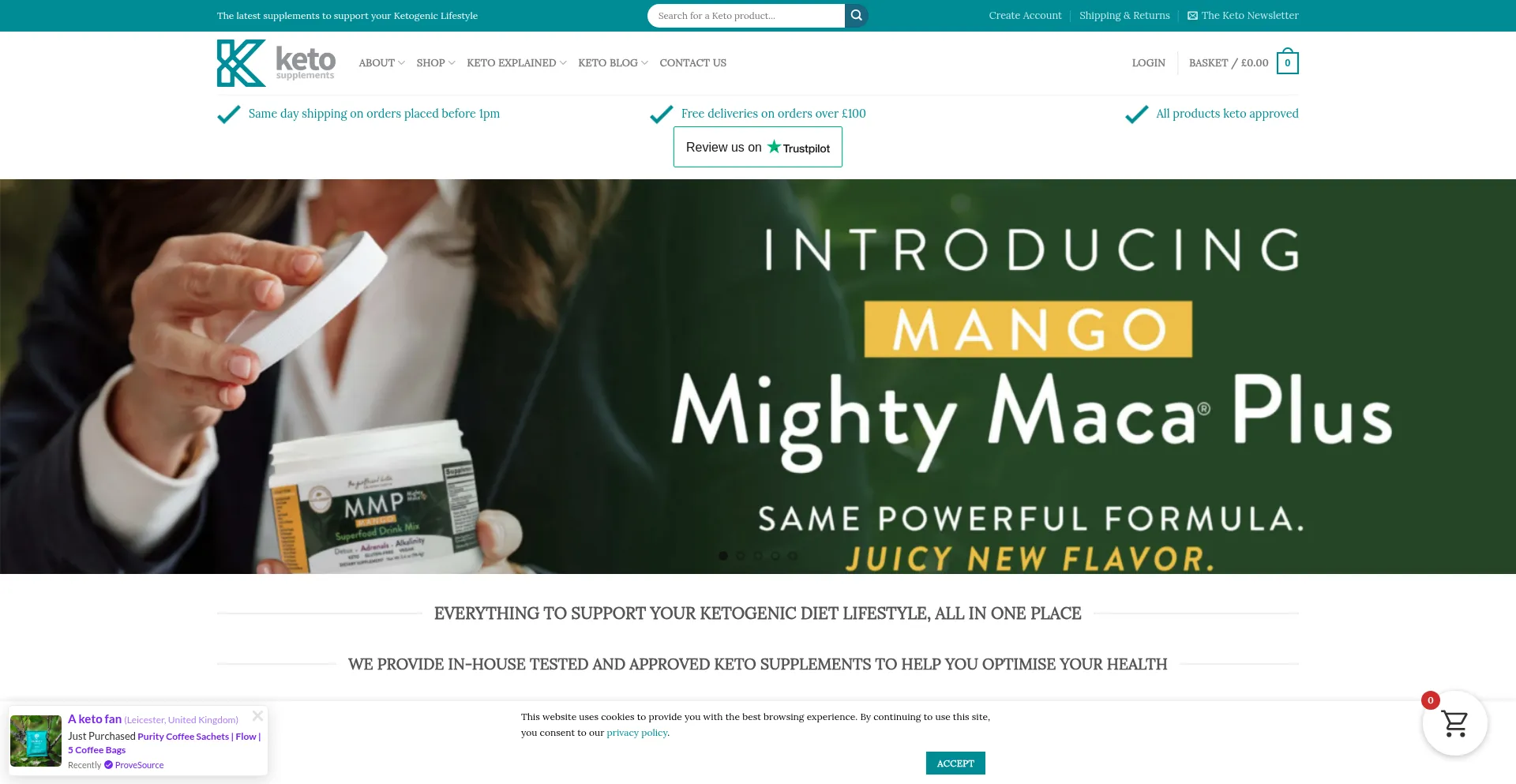
Task: Click the Trustpilot star review widget
Action: point(758,148)
